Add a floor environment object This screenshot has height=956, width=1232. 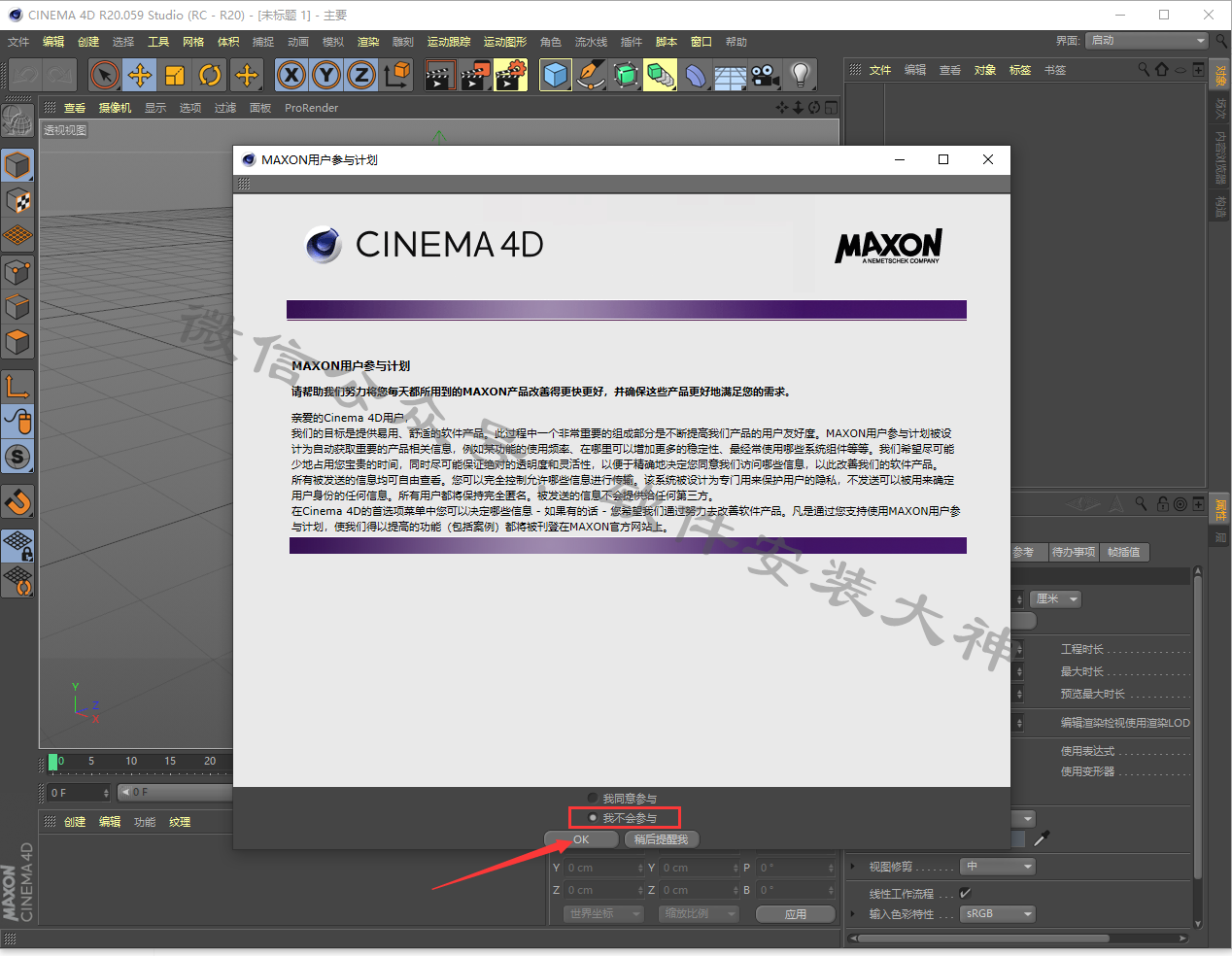tap(731, 75)
